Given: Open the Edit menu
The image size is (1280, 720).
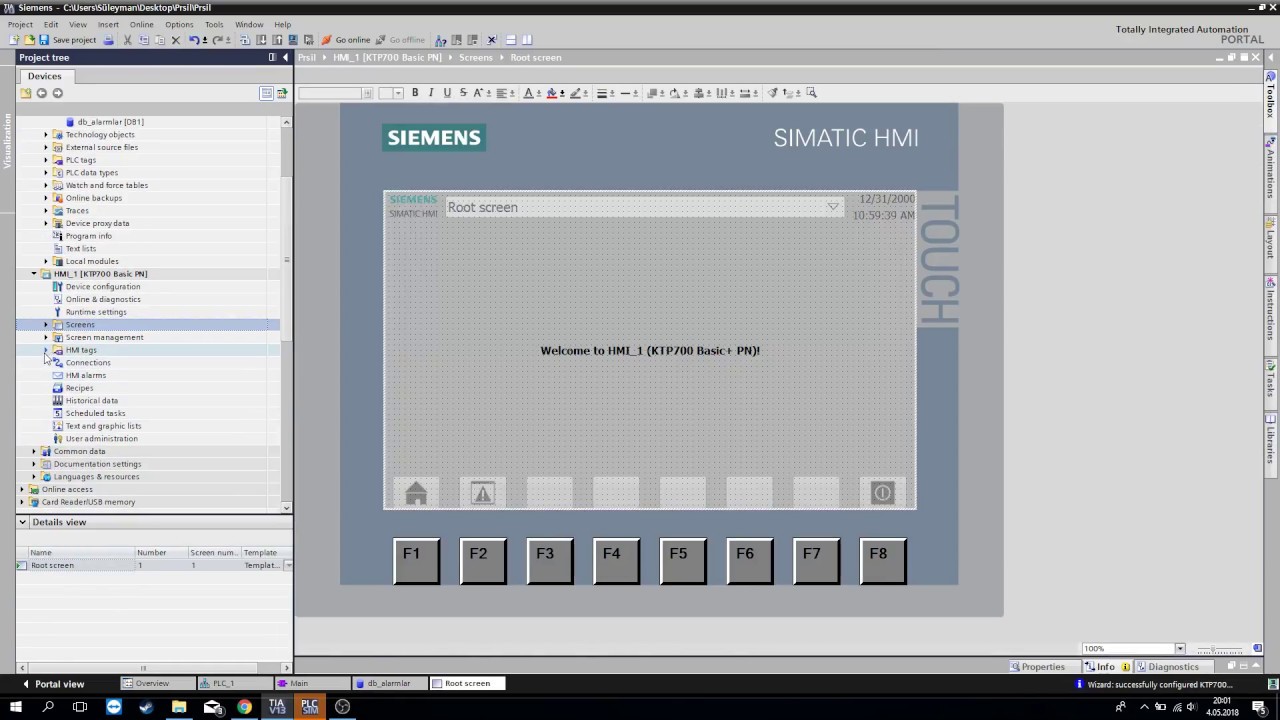Looking at the screenshot, I should tap(51, 24).
